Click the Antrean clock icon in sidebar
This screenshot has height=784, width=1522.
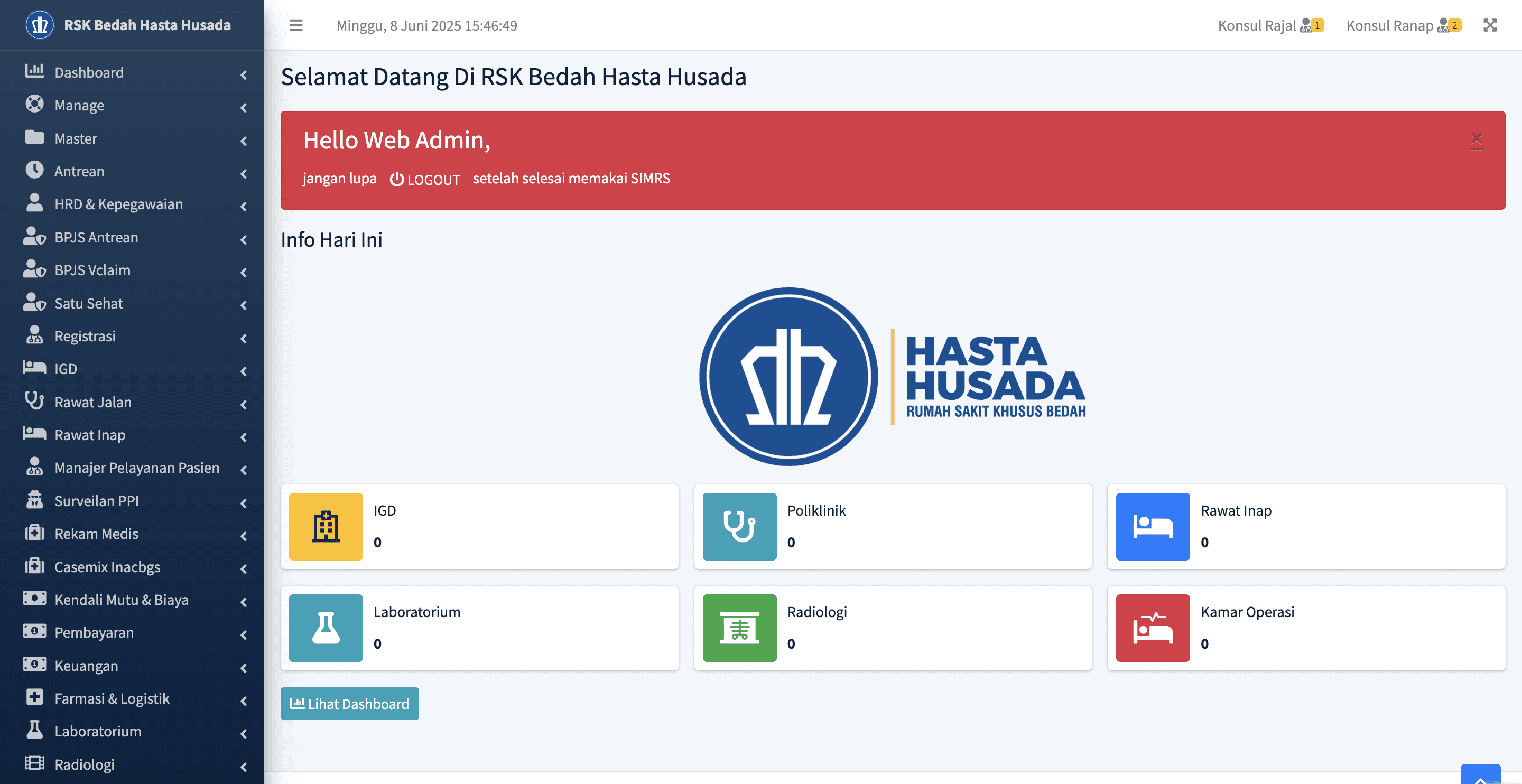34,170
